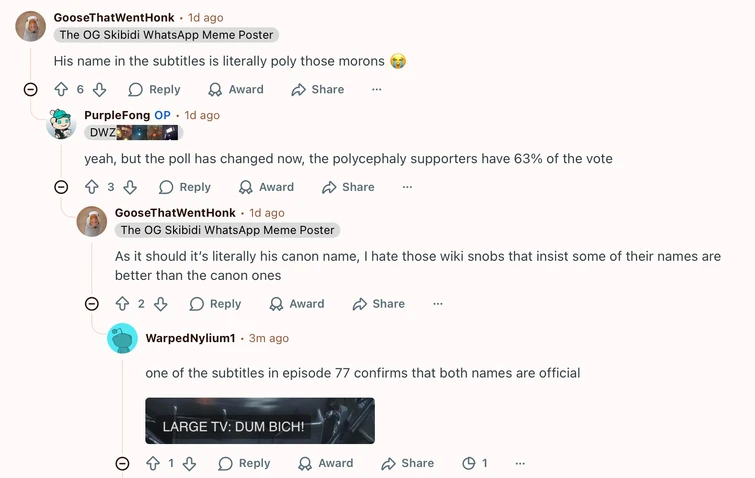Award GooseThatWentHonk's top comment
This screenshot has width=755, height=478.
236,90
